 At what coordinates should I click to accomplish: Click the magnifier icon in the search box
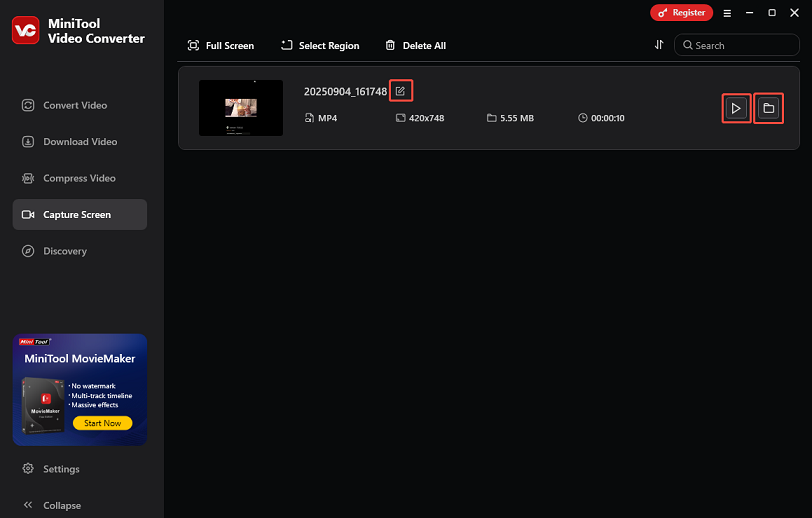click(x=687, y=45)
